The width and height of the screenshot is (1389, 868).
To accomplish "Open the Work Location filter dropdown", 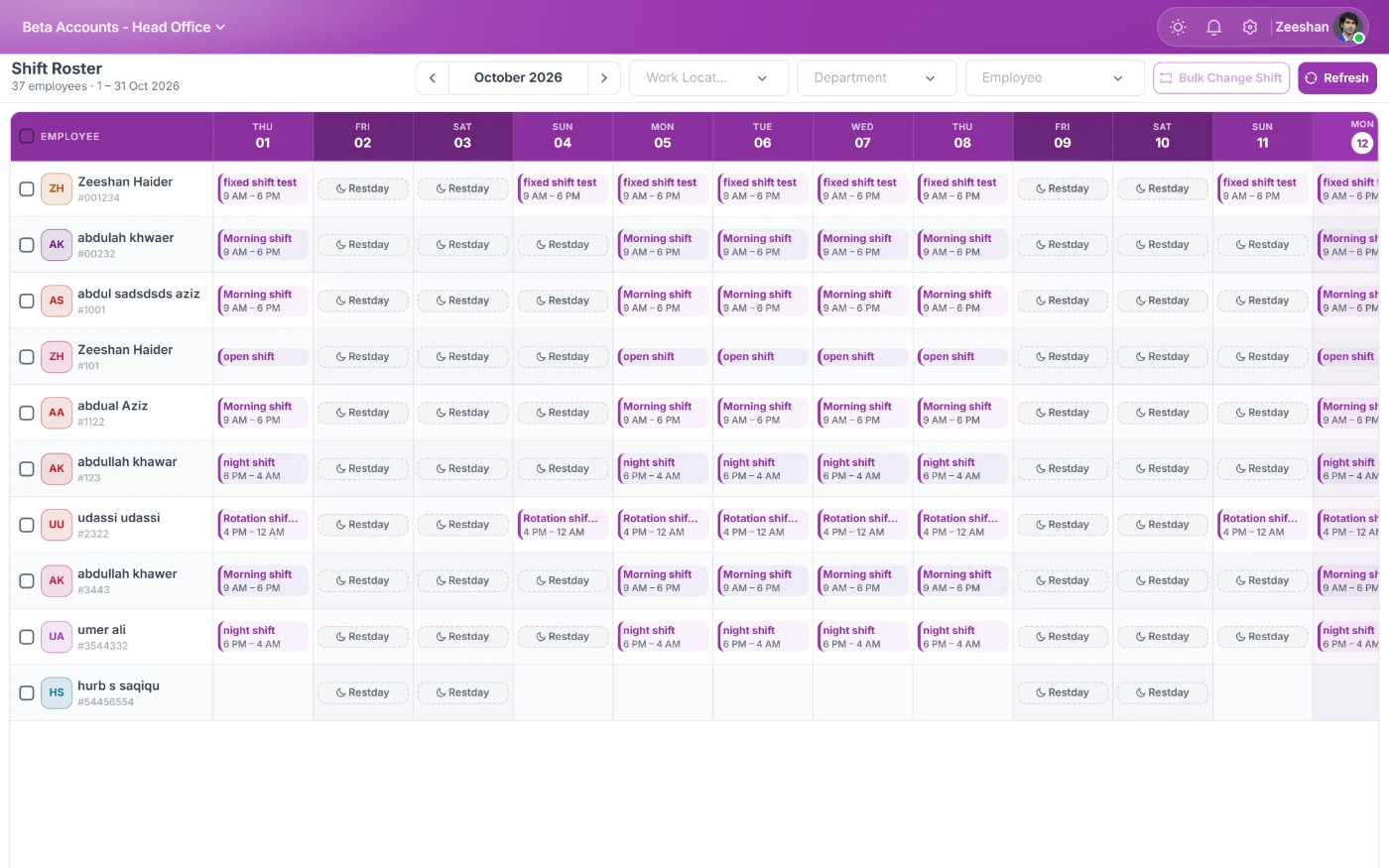I will tap(708, 77).
